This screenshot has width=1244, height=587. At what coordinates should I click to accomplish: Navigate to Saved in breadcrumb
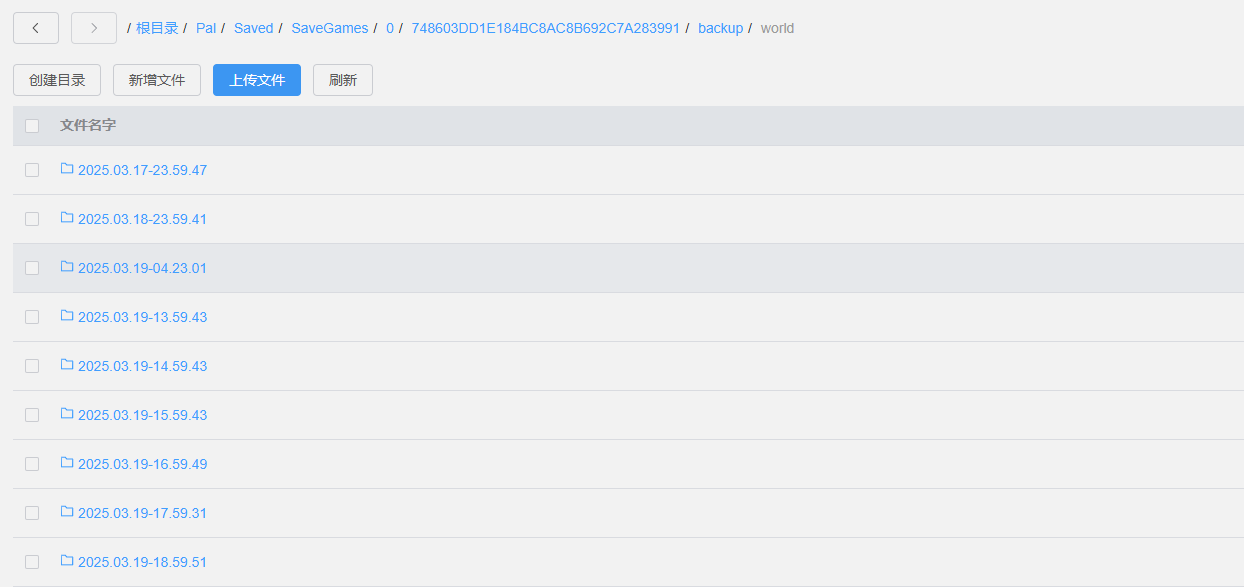[x=254, y=28]
